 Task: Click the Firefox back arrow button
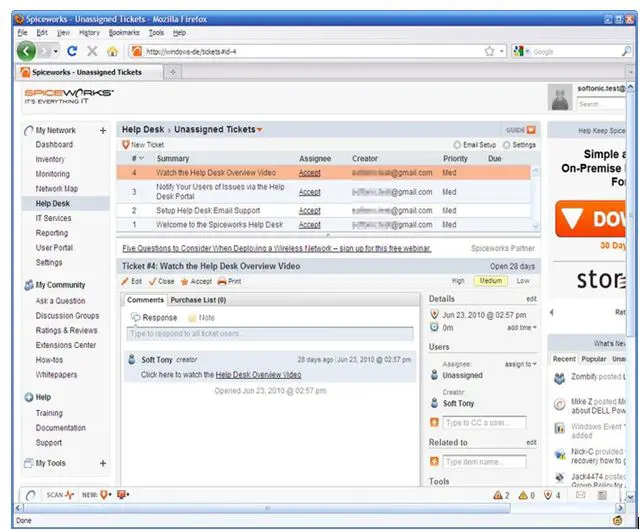pyautogui.click(x=27, y=51)
